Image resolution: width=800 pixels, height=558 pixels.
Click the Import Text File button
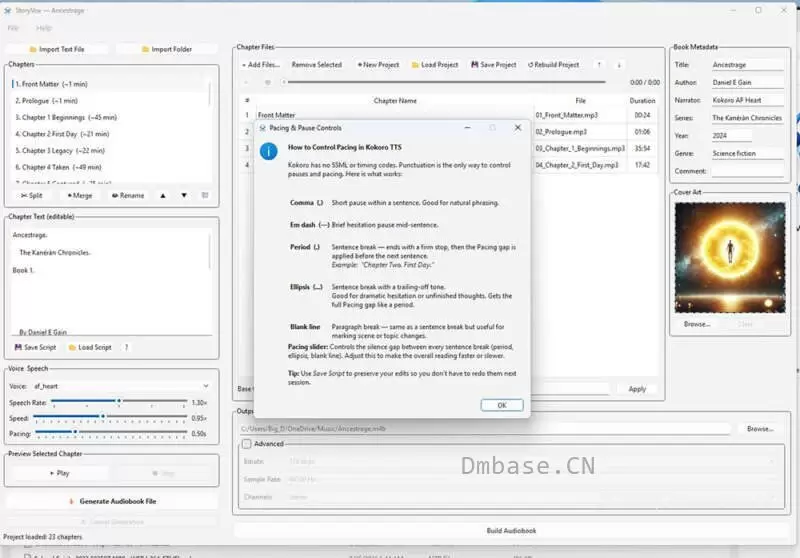tap(57, 49)
